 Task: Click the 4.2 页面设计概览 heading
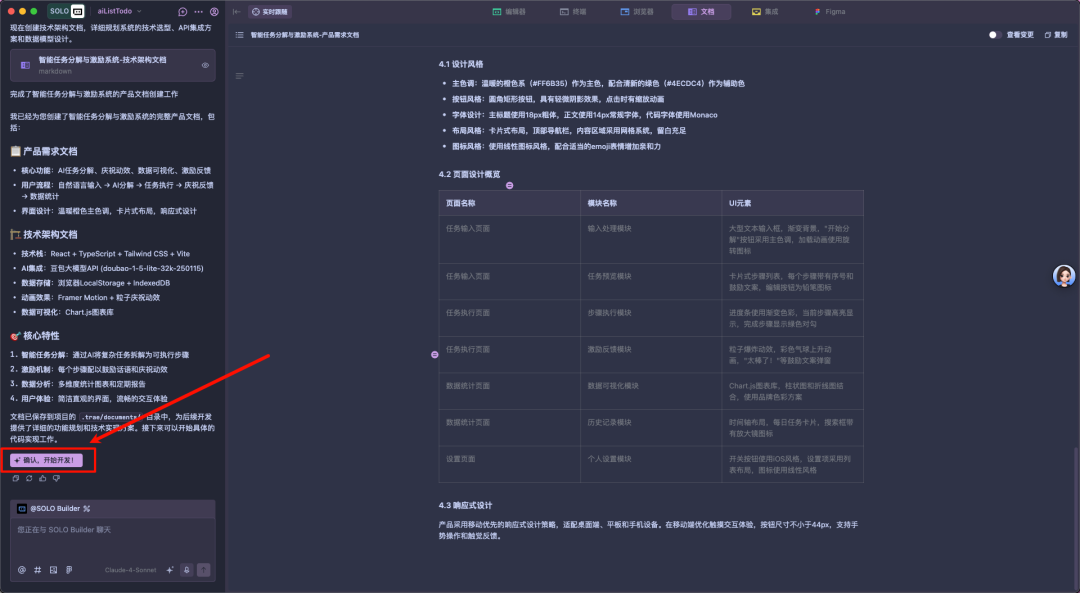(470, 174)
